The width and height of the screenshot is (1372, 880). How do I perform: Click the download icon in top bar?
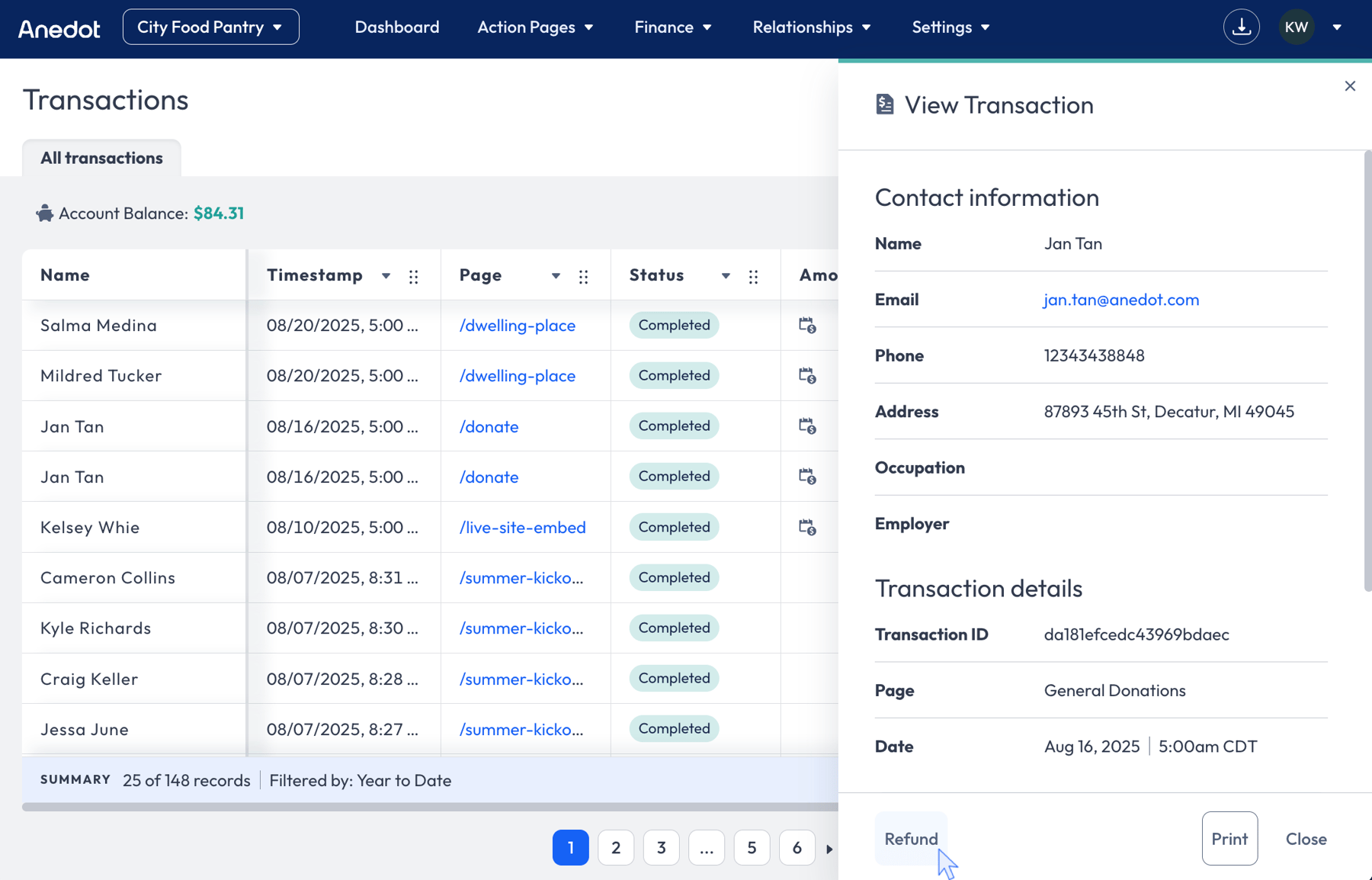click(1241, 27)
